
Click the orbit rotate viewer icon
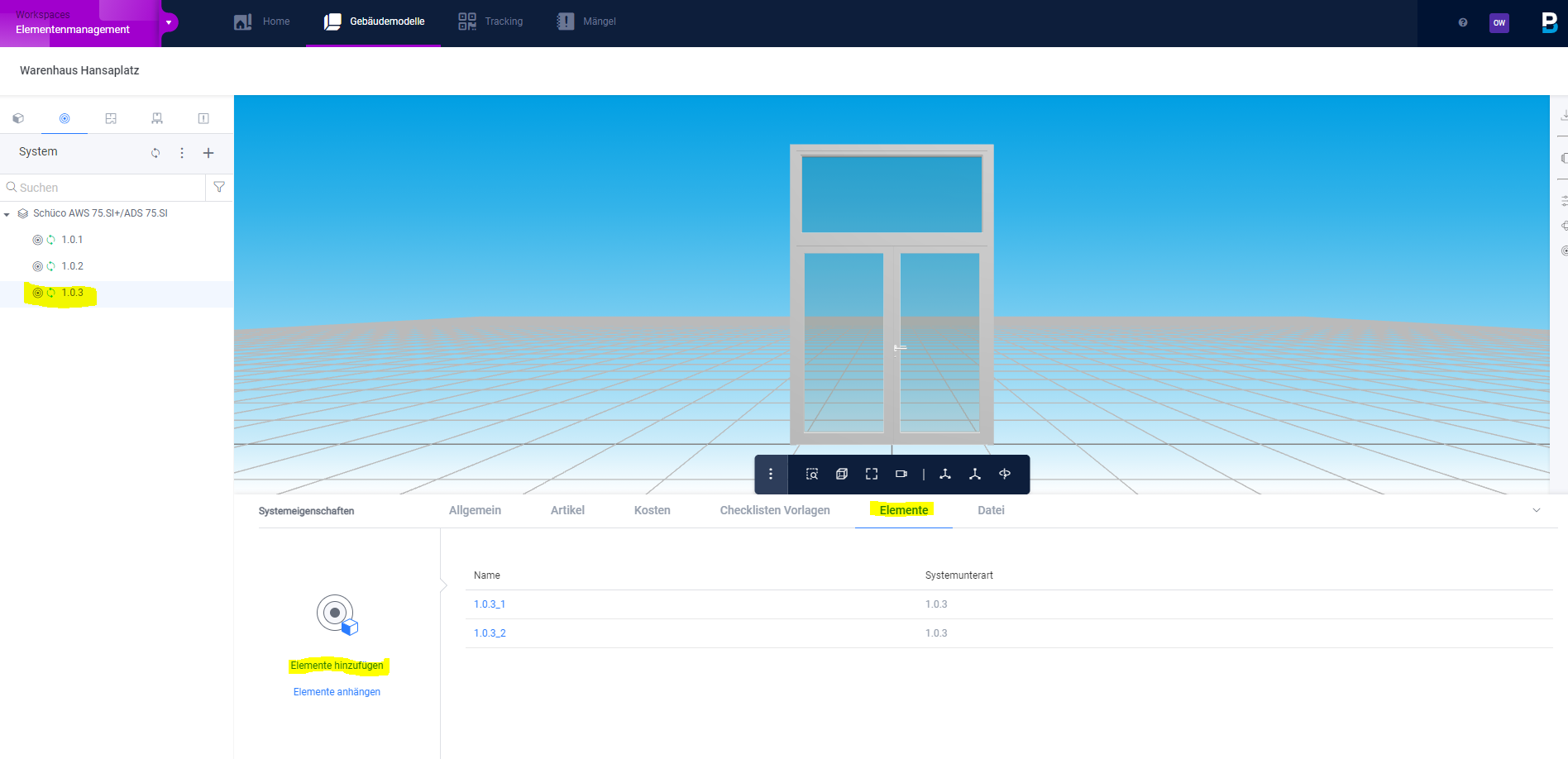coord(1005,474)
